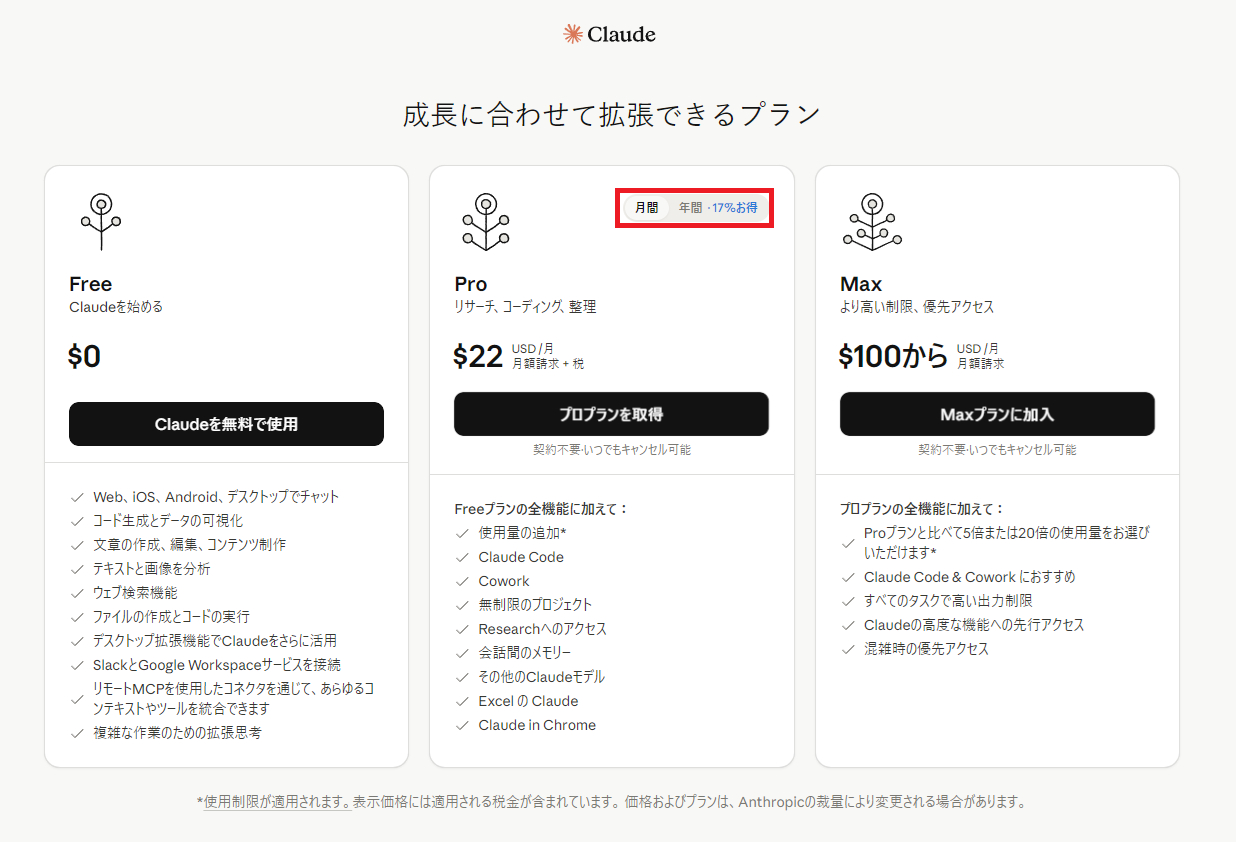Click the Free plan single-node sprout icon

tap(101, 221)
